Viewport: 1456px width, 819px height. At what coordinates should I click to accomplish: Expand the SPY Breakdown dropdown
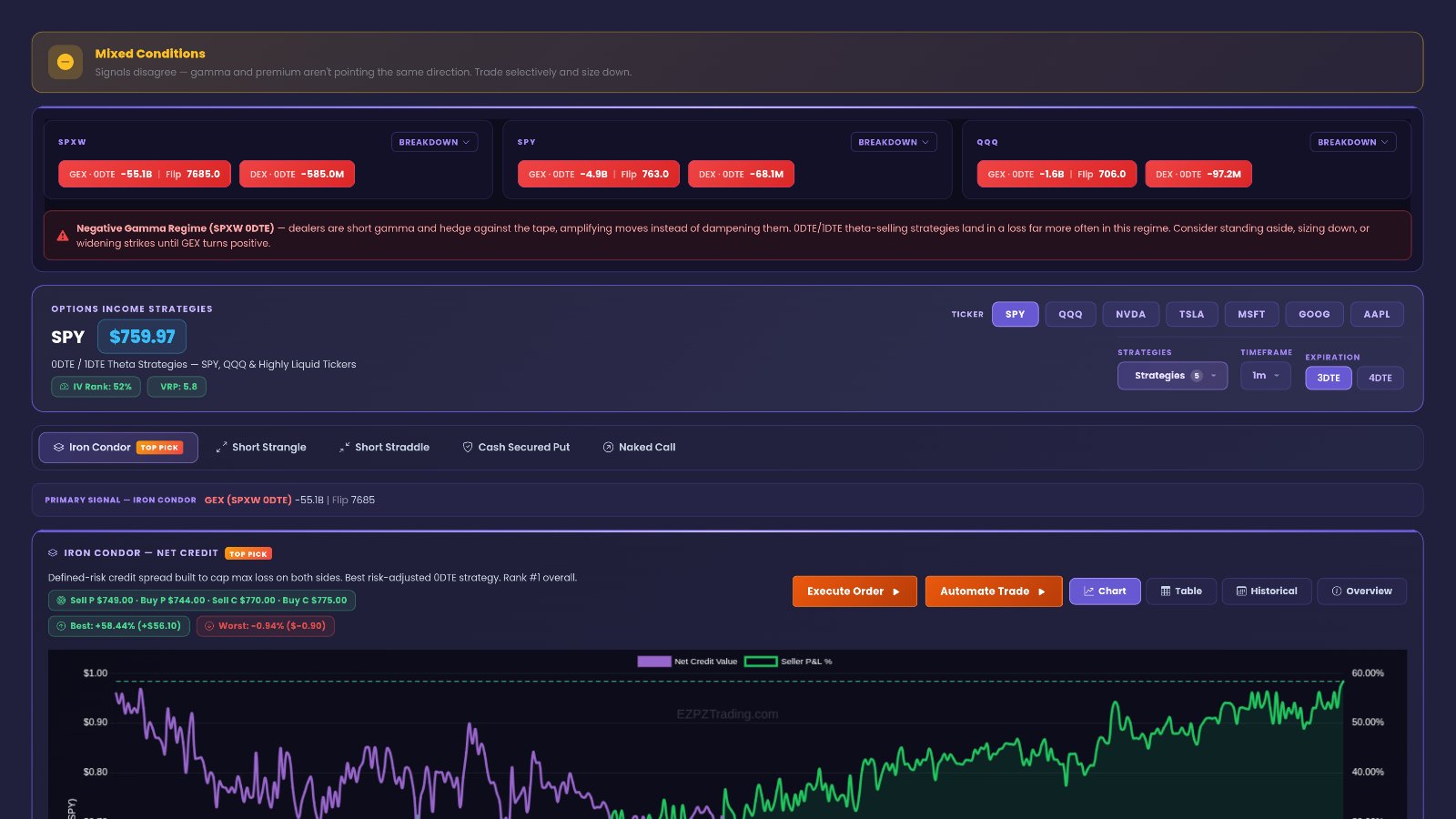894,142
